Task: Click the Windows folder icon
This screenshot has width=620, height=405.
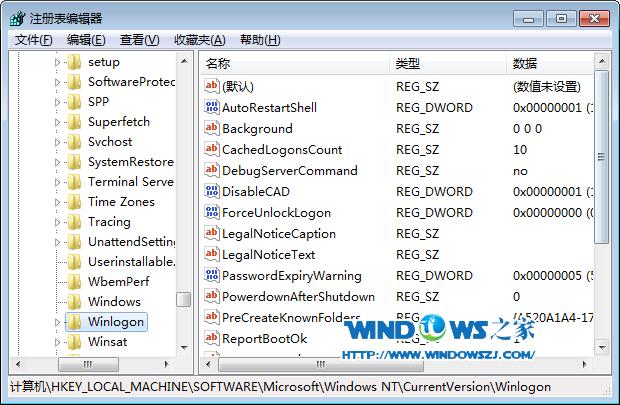Action: [x=74, y=302]
